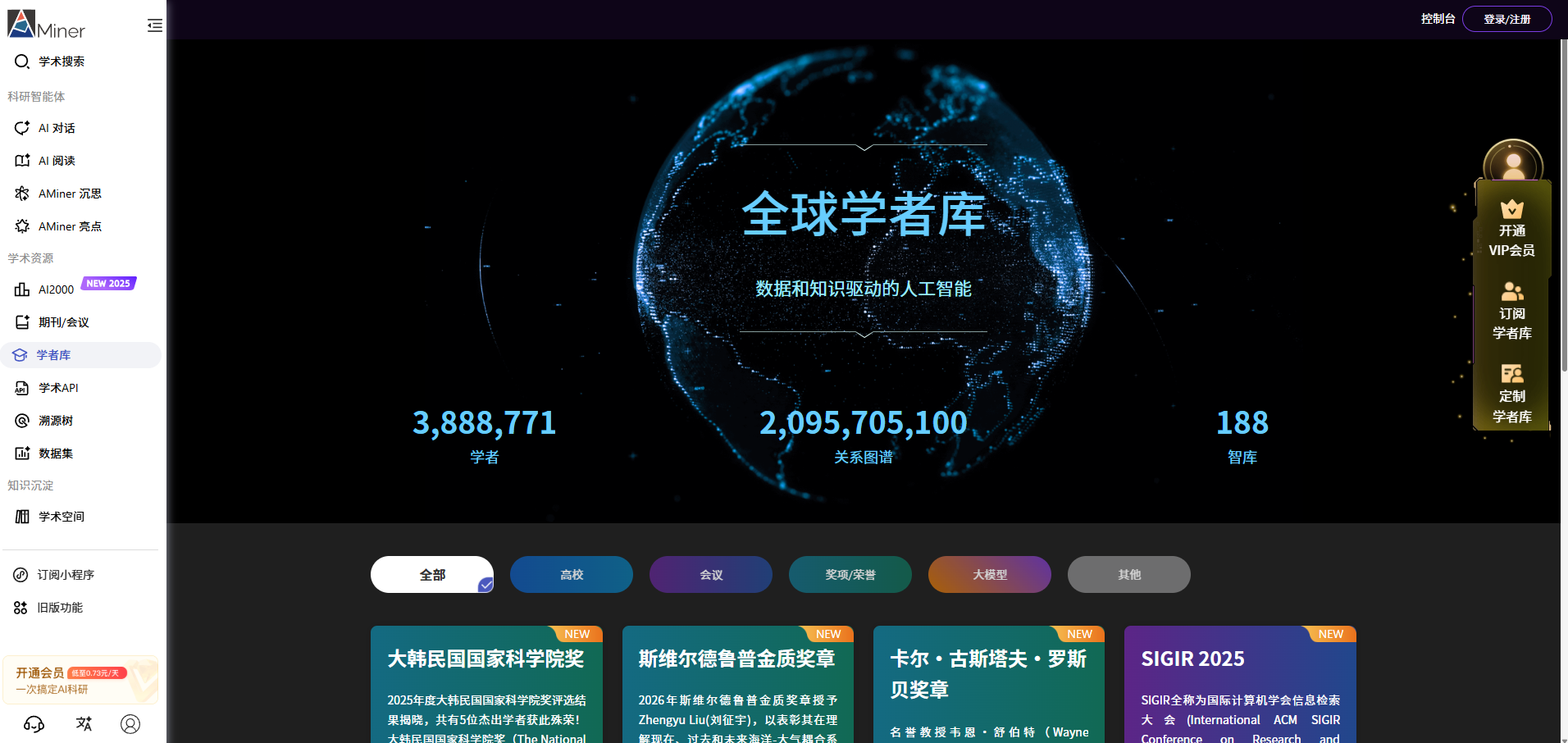Image resolution: width=1568 pixels, height=743 pixels.
Task: Open the 卡尔・古斯塔夫・罗斯贝奖章 card
Action: click(989, 685)
